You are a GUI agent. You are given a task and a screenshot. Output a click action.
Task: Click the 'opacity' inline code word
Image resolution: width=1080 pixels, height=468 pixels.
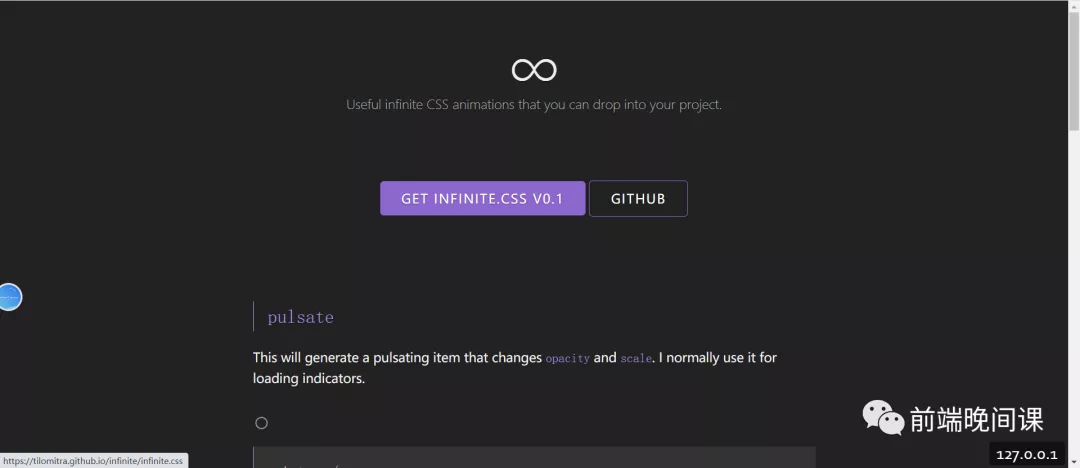click(x=568, y=358)
